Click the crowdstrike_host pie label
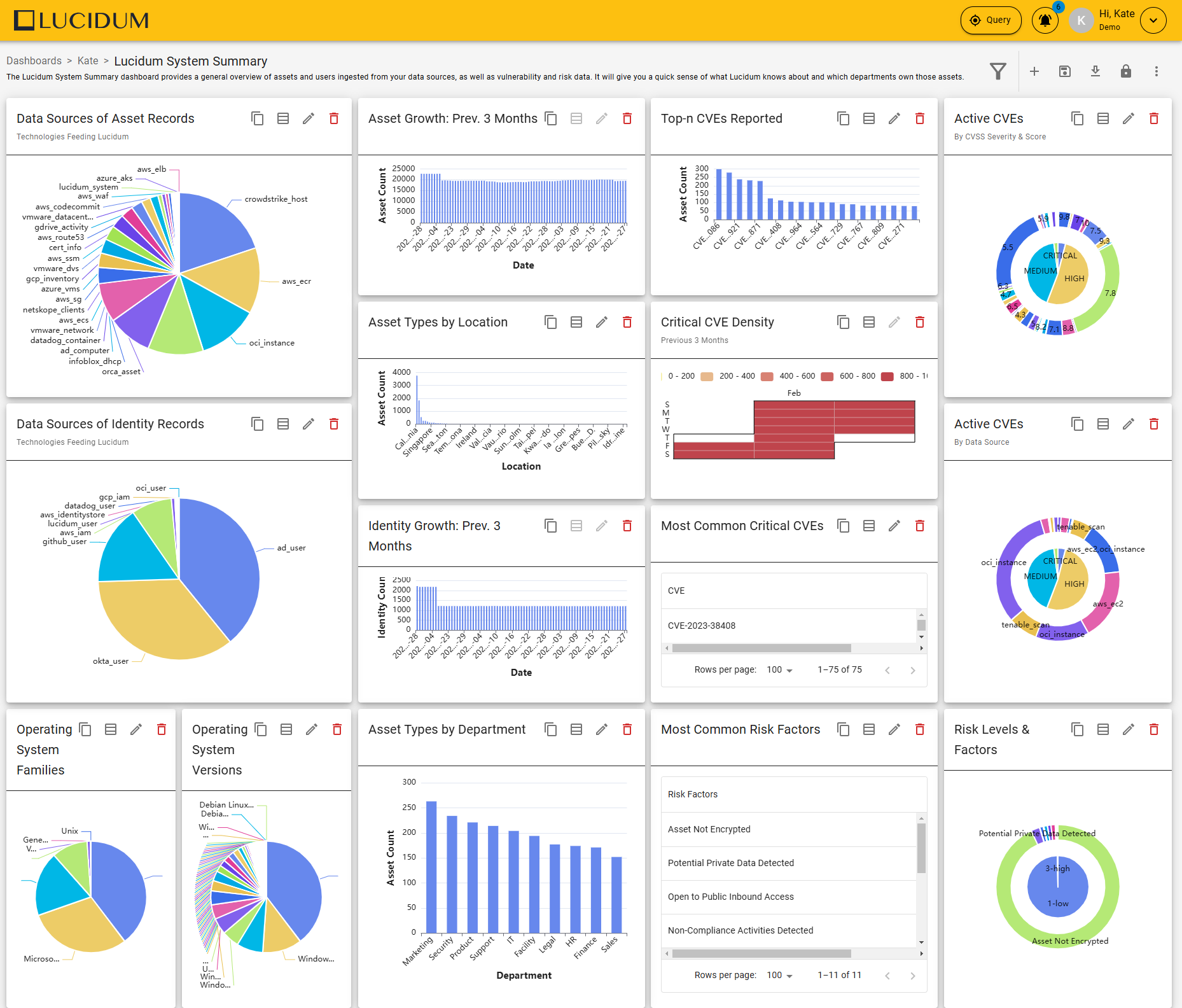This screenshot has width=1182, height=1008. (276, 199)
